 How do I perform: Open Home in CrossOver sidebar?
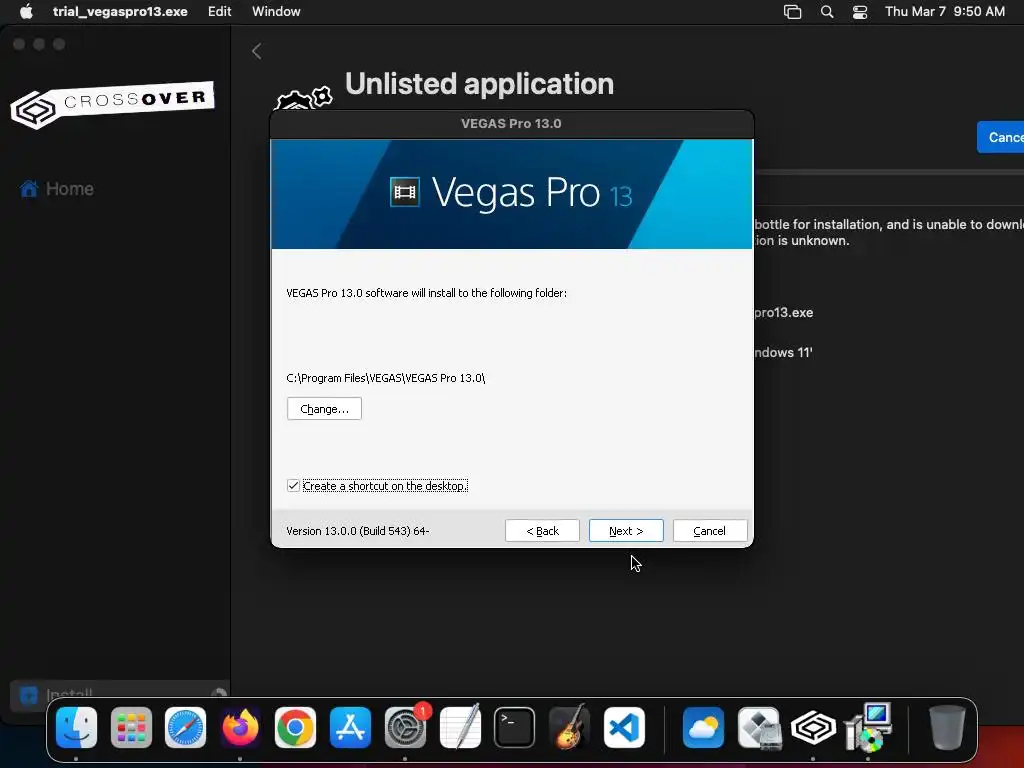(x=57, y=189)
